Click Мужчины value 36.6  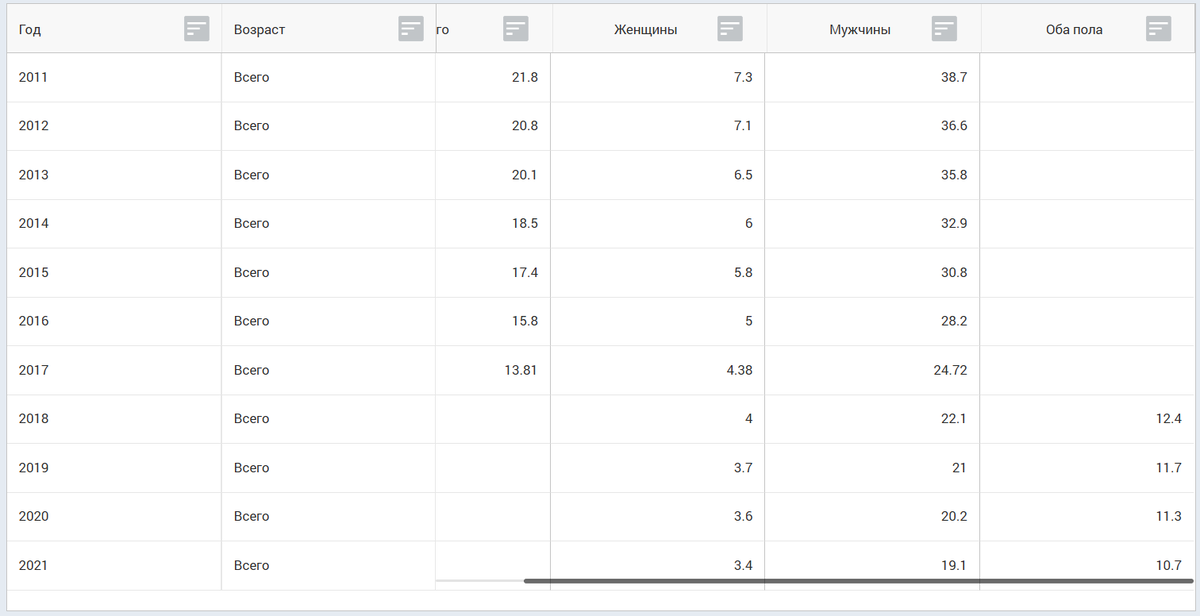coord(954,126)
